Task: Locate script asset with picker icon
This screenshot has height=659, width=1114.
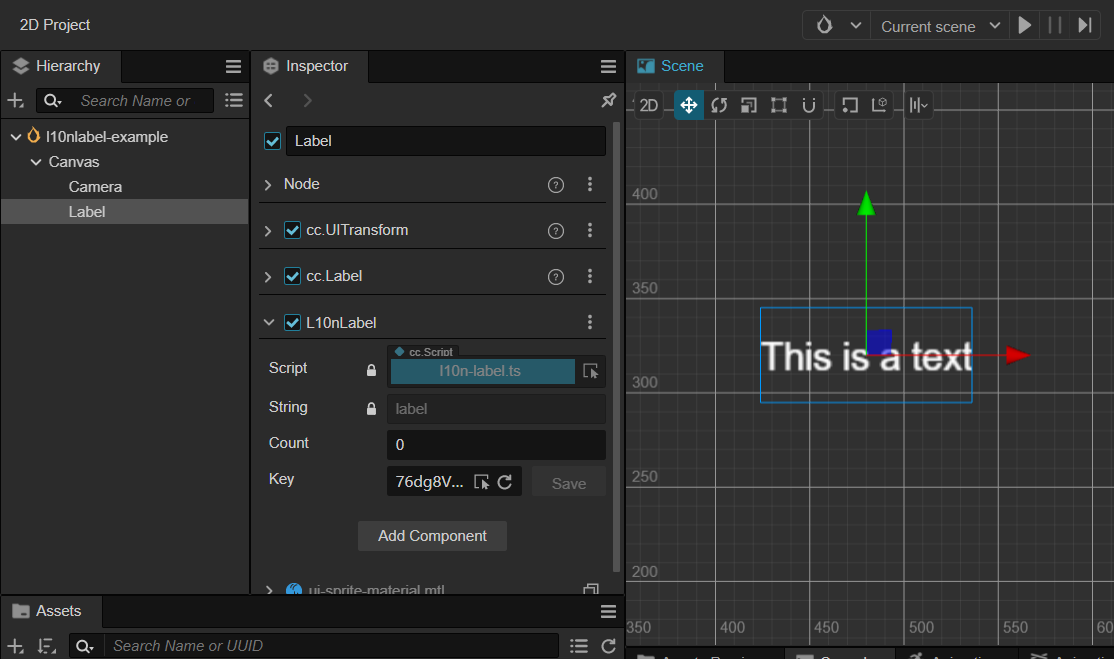Action: 590,371
